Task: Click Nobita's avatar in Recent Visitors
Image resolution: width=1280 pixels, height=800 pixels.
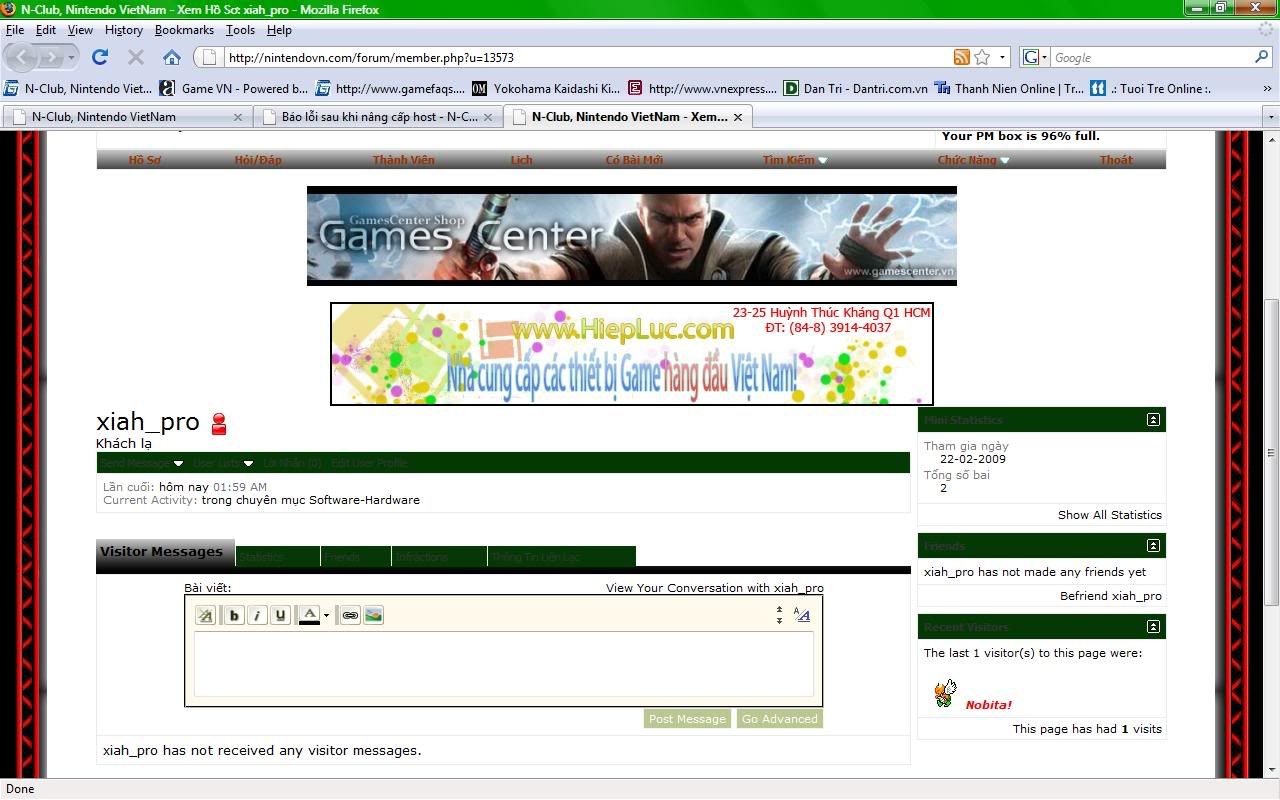Action: click(945, 693)
